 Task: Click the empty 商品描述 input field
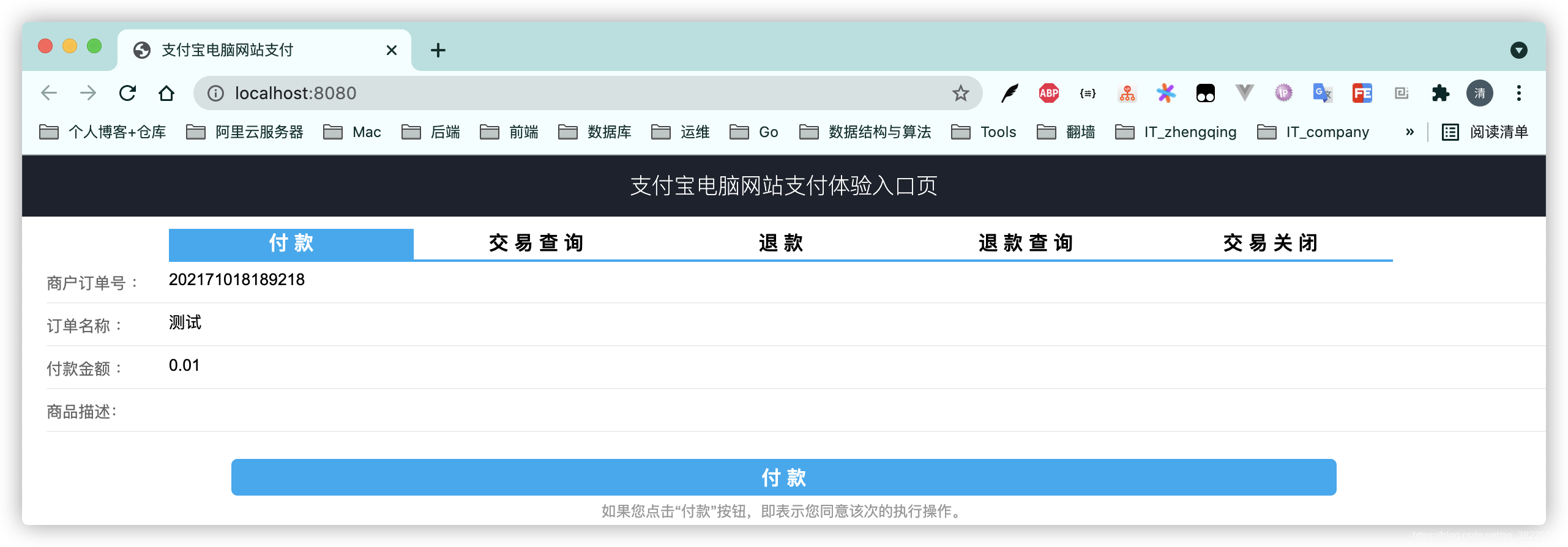(857, 409)
